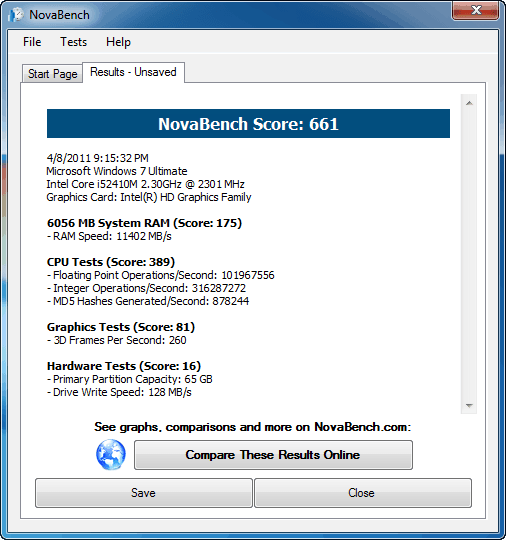This screenshot has width=506, height=540.
Task: Click the NovaBench title bar text
Action: 59,15
